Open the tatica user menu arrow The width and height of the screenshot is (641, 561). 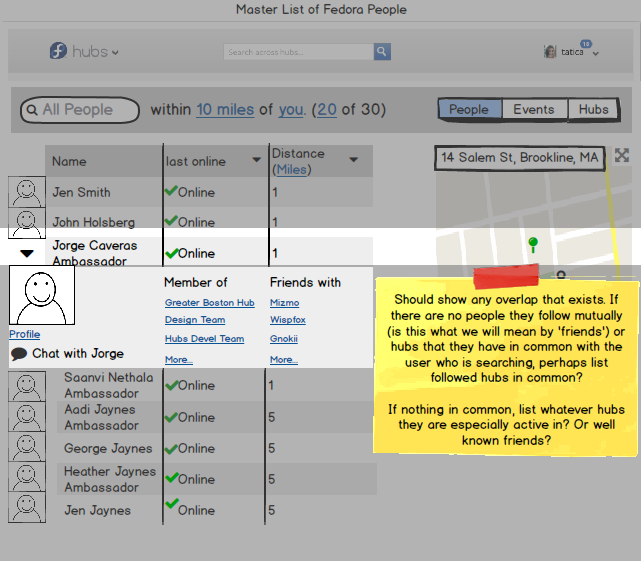click(x=596, y=54)
